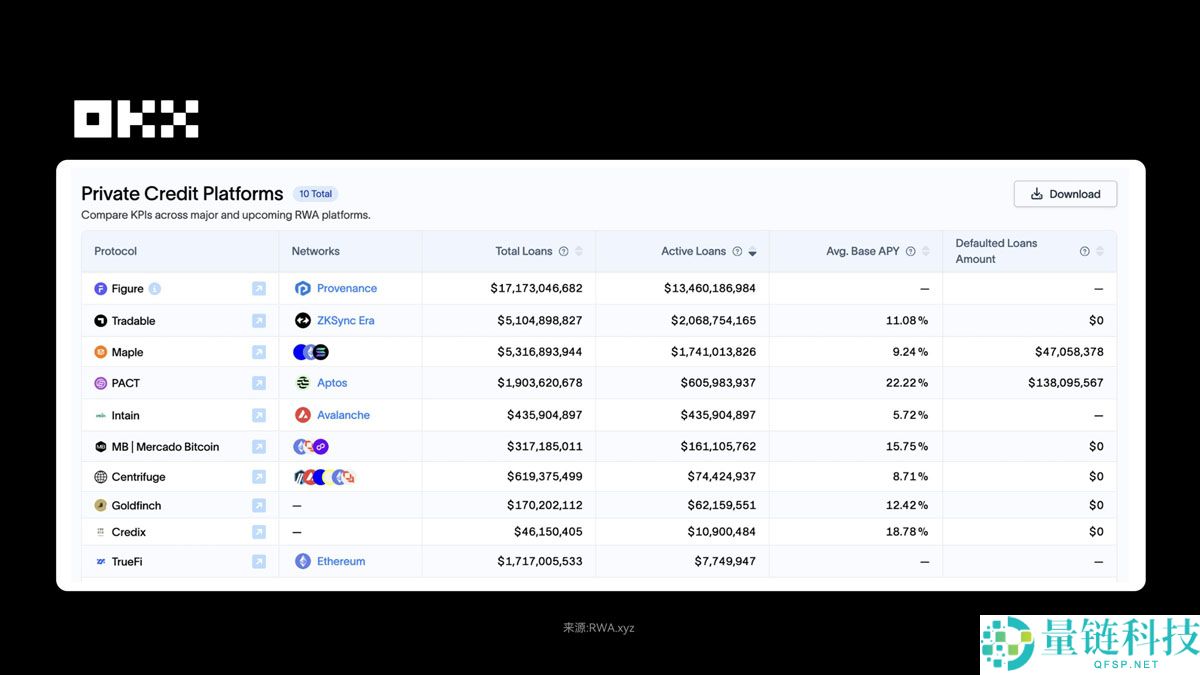This screenshot has width=1200, height=675.
Task: Open the ZKSync Era network link
Action: [x=345, y=321]
